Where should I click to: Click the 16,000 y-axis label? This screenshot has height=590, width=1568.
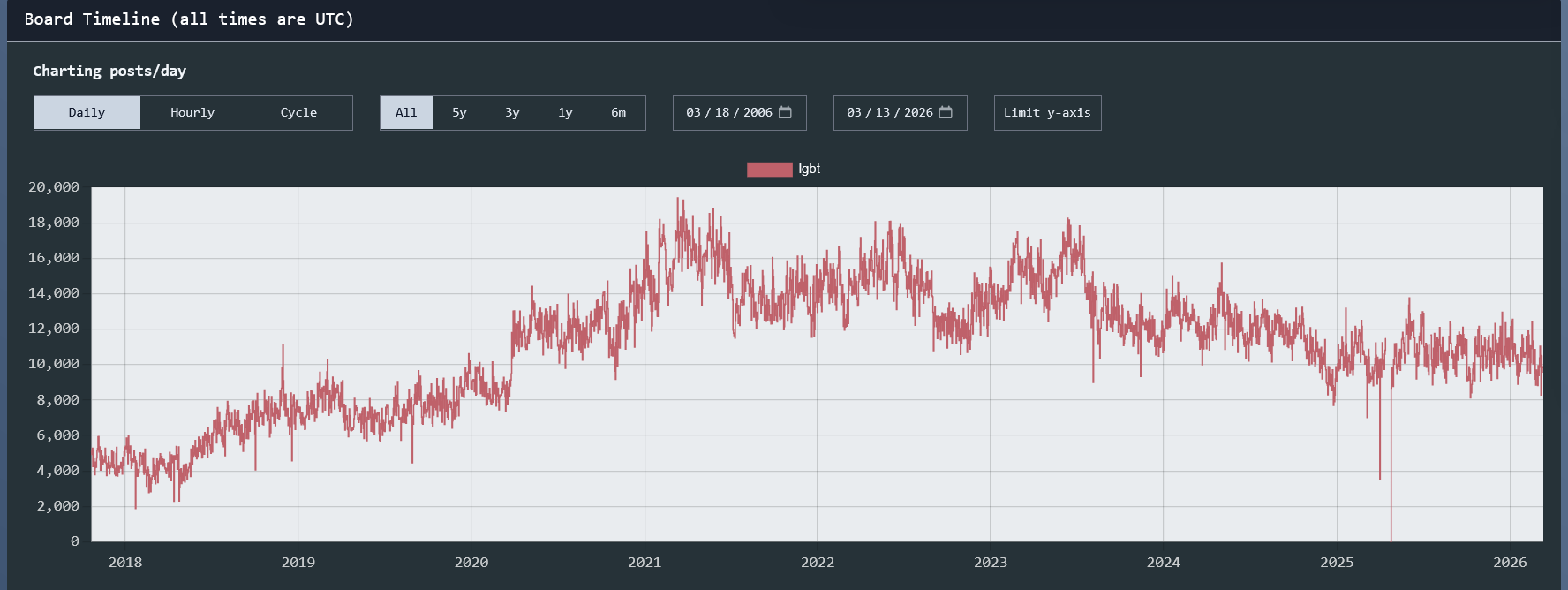pyautogui.click(x=54, y=258)
